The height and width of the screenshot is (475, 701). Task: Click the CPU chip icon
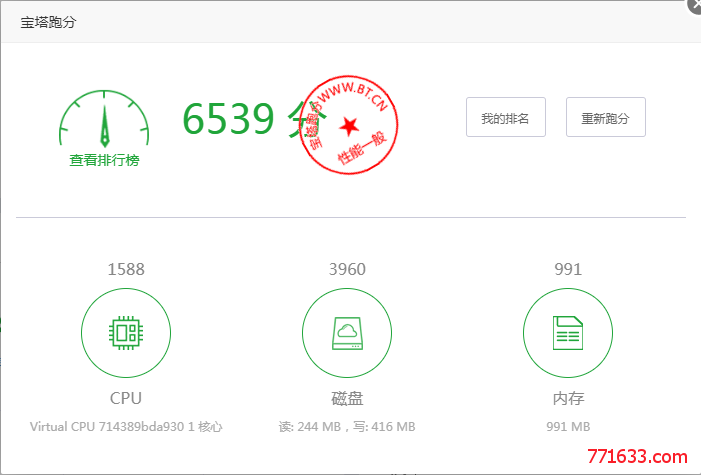click(126, 333)
